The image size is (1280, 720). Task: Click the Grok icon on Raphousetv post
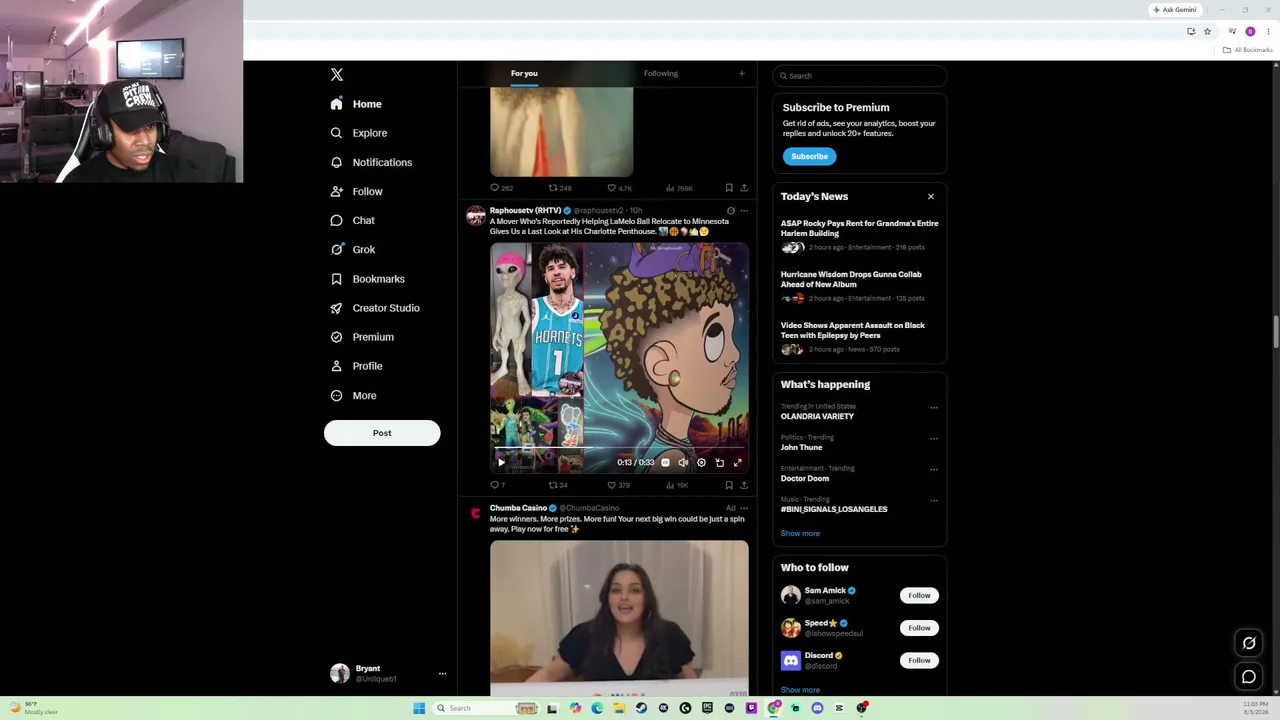pyautogui.click(x=731, y=211)
